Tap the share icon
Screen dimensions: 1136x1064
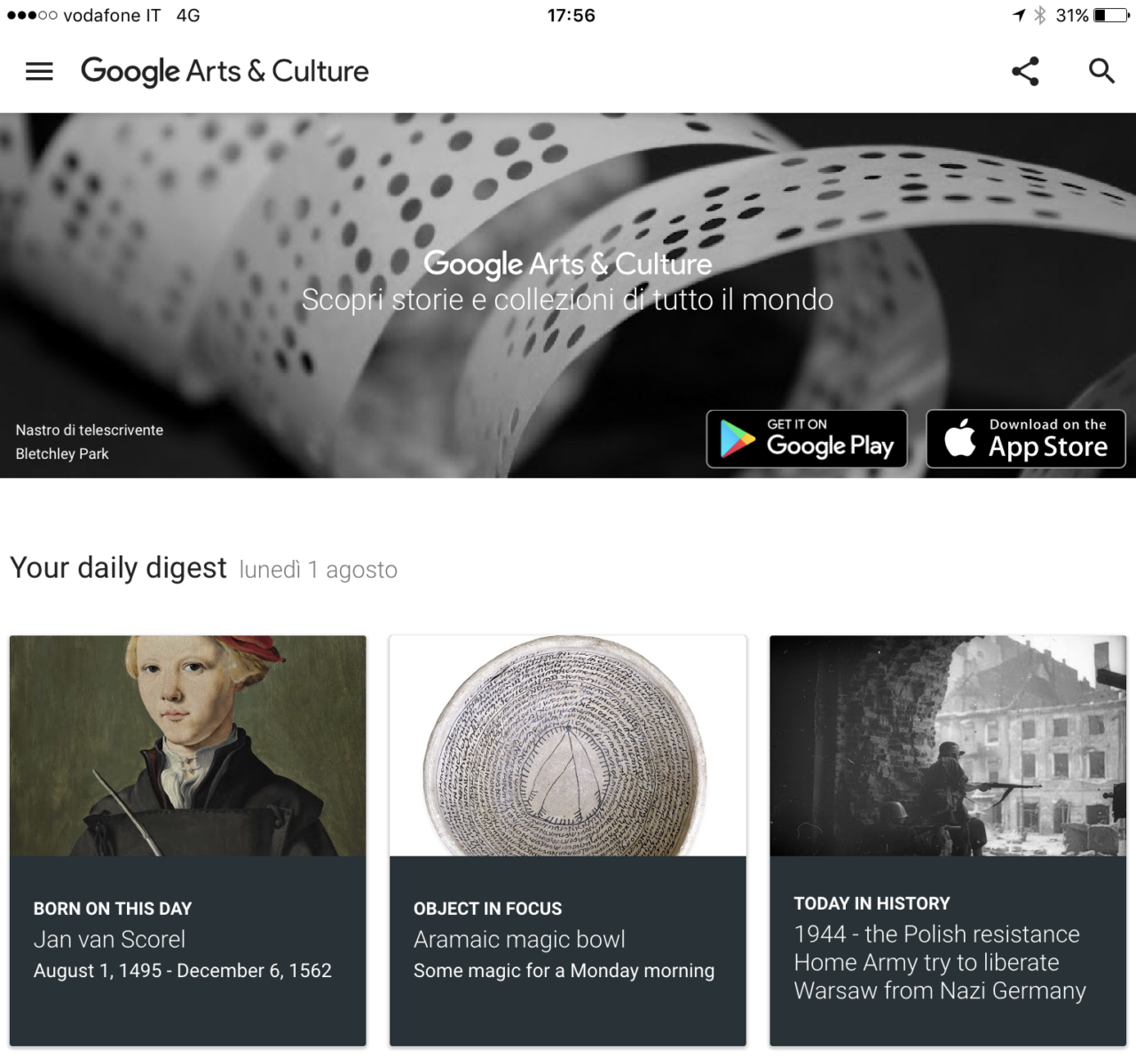coord(1025,71)
